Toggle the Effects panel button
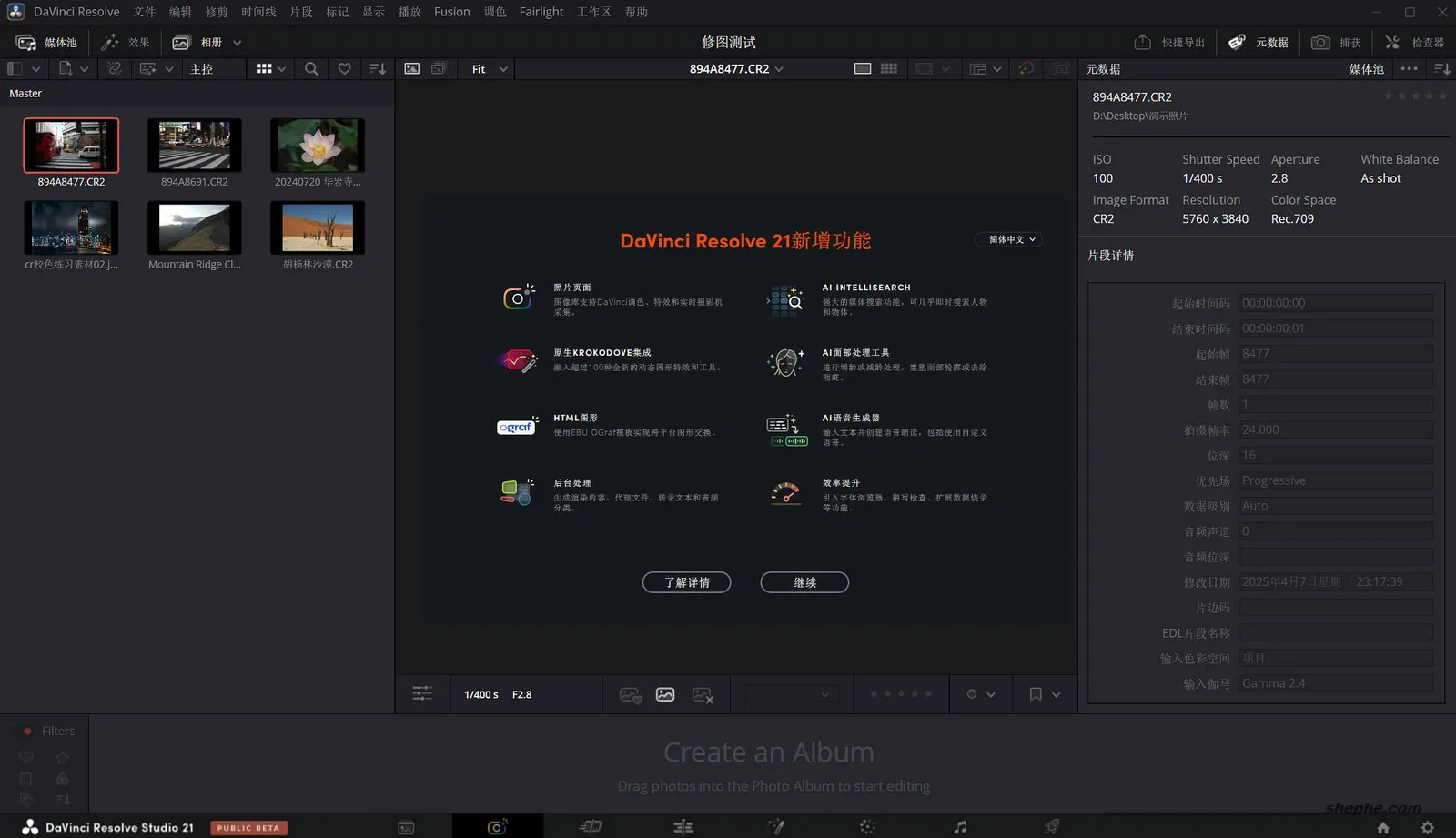This screenshot has height=838, width=1456. 126,42
